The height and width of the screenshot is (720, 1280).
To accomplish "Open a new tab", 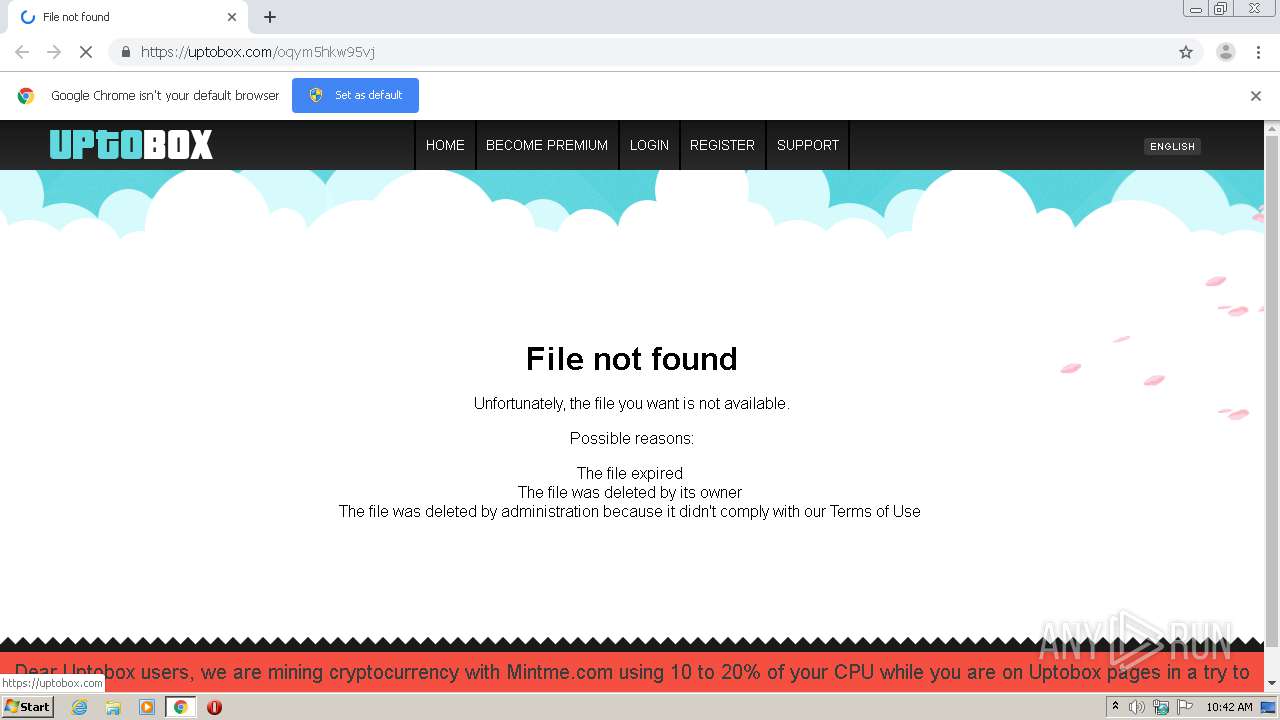I will point(270,17).
